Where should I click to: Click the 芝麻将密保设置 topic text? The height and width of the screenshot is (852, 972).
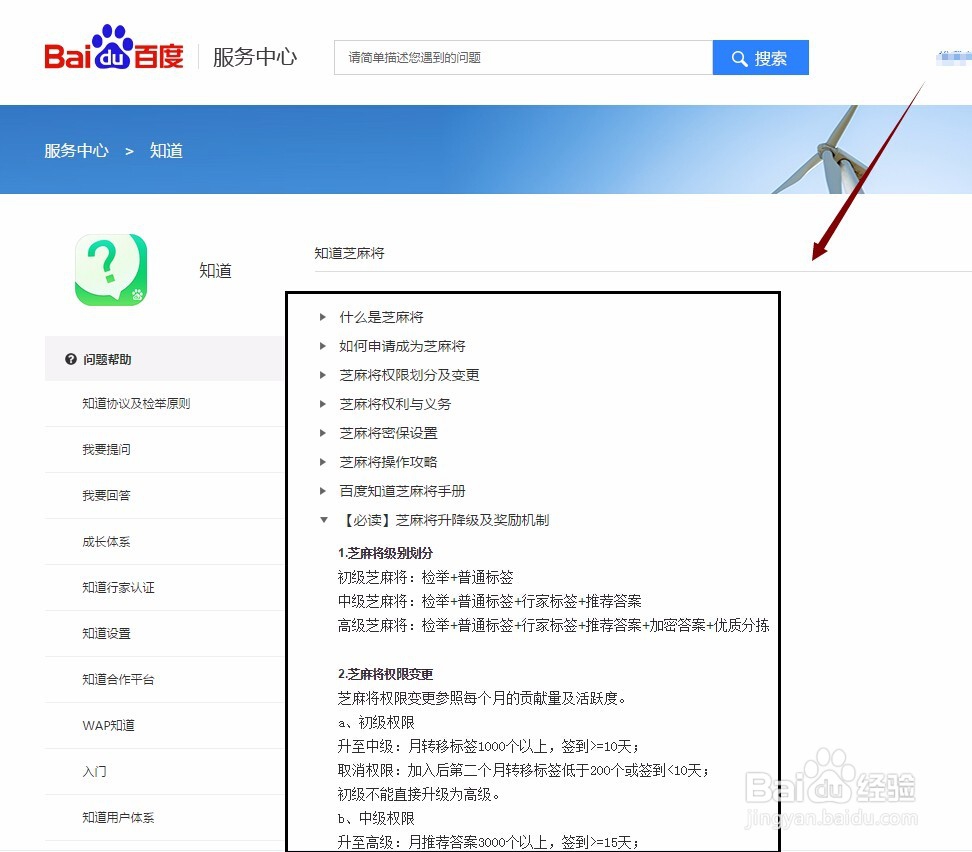(389, 433)
